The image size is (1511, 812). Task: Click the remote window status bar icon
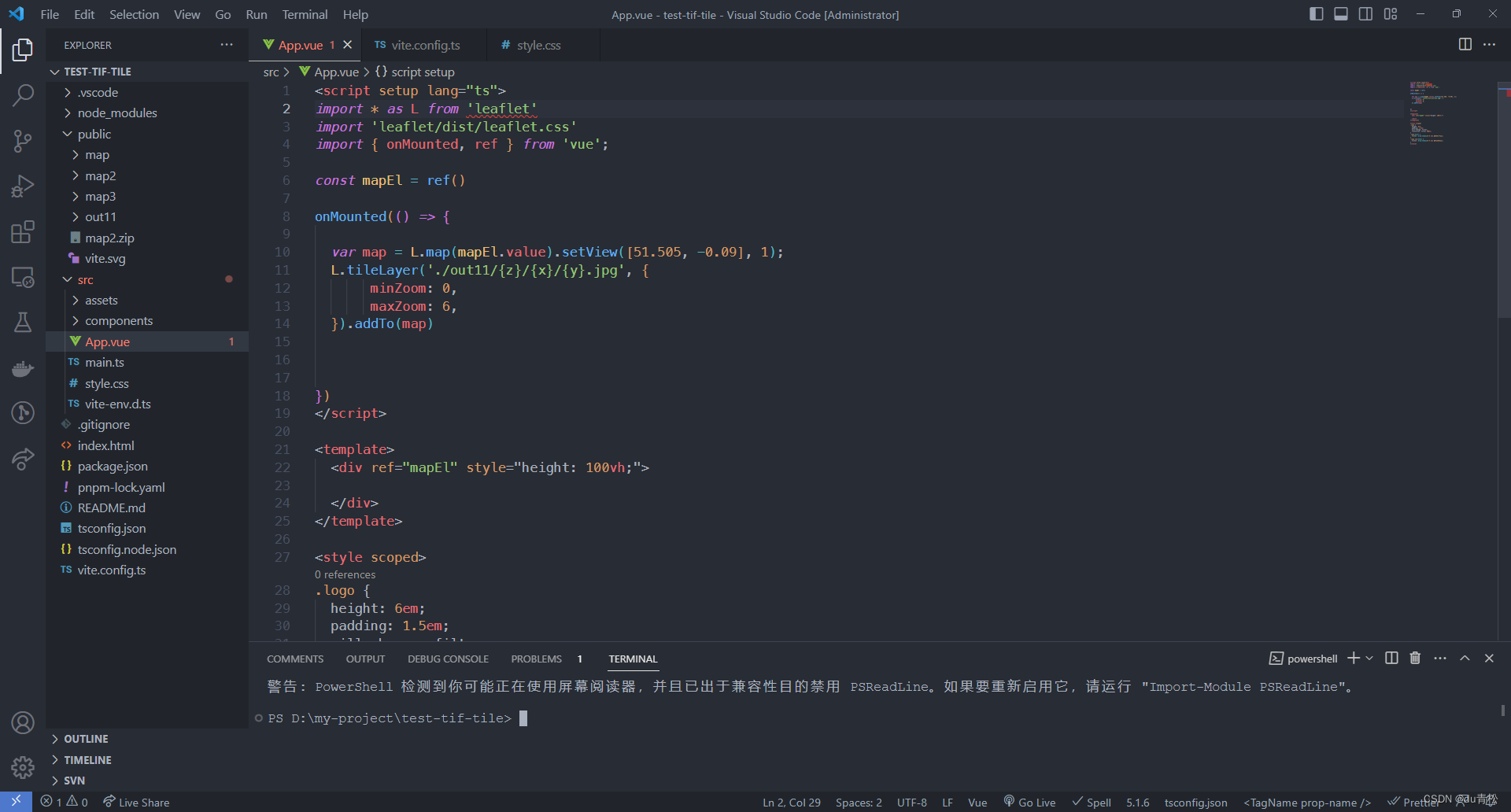(16, 802)
